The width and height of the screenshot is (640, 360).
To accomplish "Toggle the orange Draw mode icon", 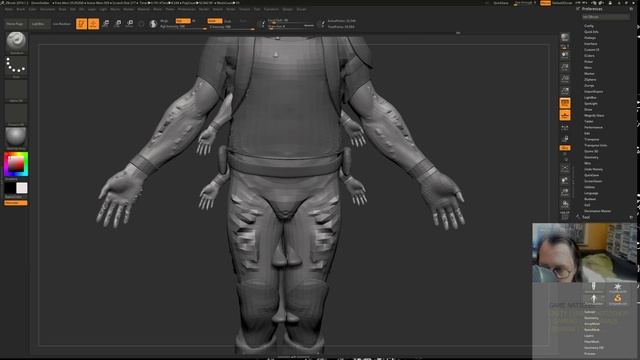I will pos(93,24).
